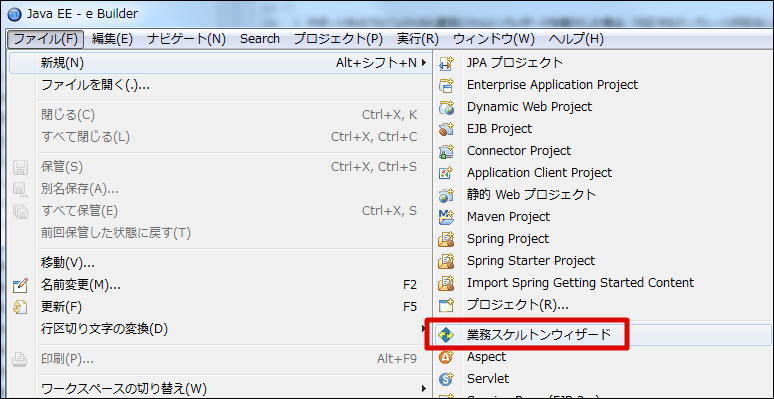Expand the 新規(N) submenu
774x399 pixels.
point(221,63)
